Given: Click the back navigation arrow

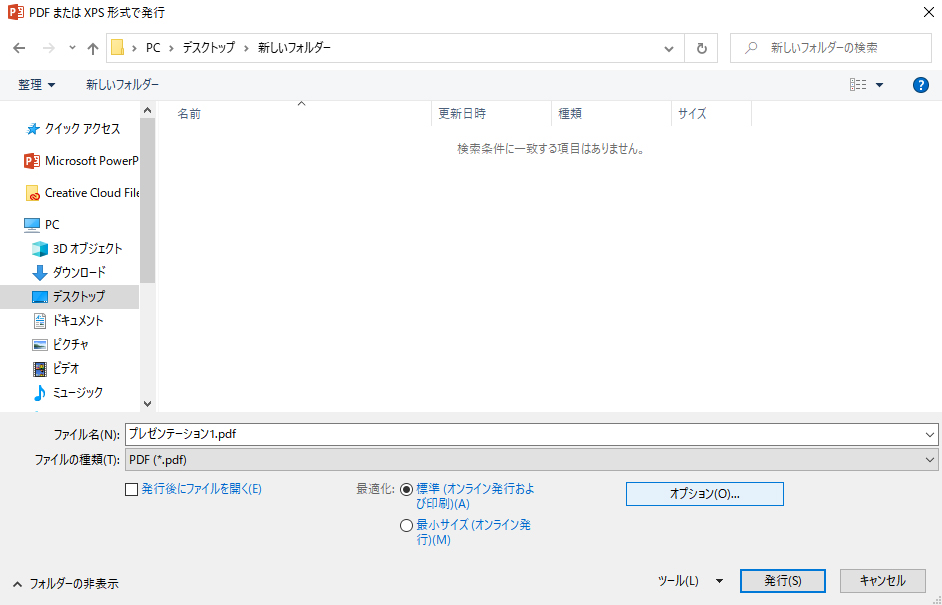Looking at the screenshot, I should coord(19,48).
